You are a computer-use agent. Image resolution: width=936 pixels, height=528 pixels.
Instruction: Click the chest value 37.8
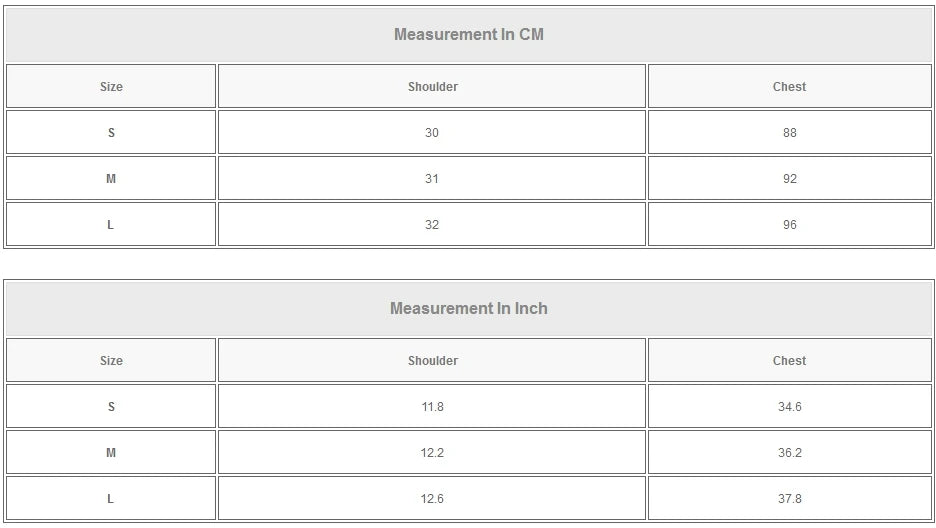[x=789, y=499]
